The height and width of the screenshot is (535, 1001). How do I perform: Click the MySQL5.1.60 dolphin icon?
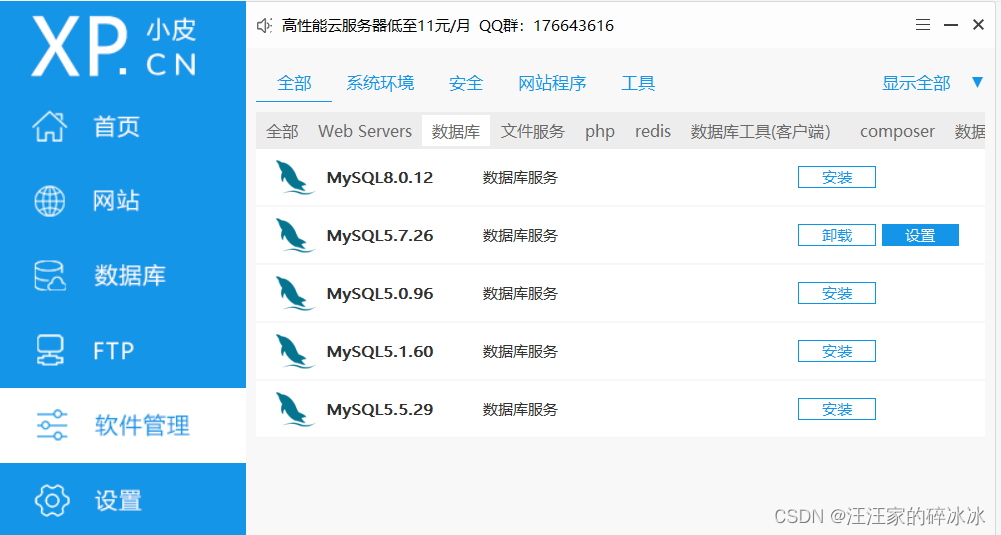coord(294,352)
